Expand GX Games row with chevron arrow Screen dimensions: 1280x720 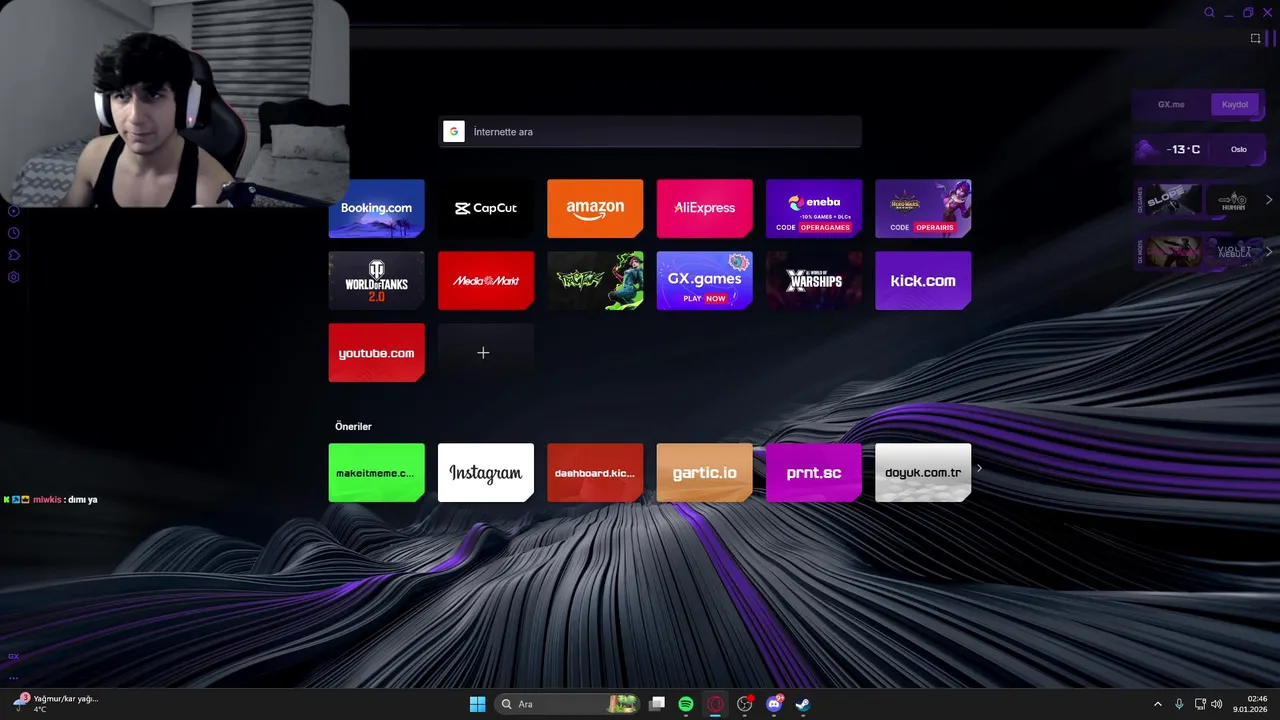click(x=1269, y=199)
